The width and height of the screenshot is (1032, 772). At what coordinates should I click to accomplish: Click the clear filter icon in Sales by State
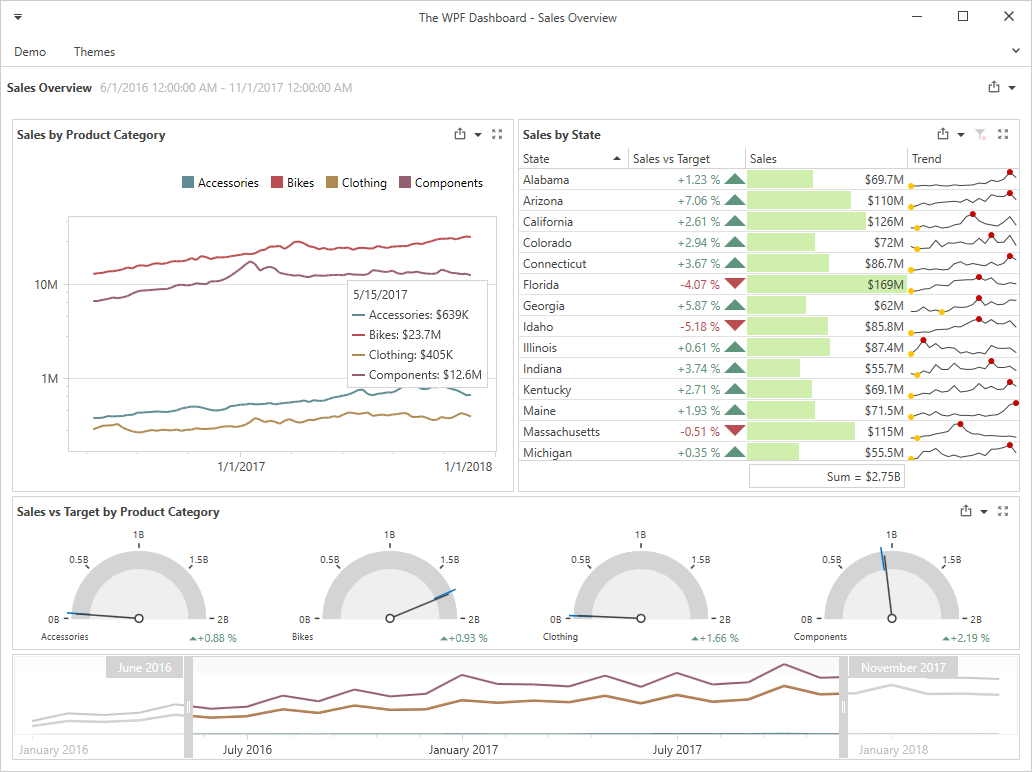coord(981,134)
